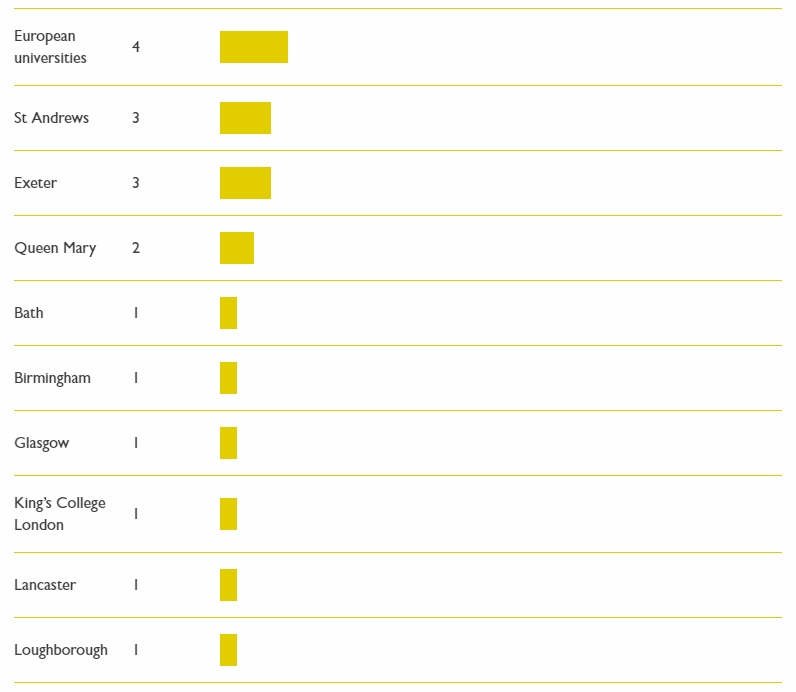Click the Exeter row yellow bar

[245, 183]
